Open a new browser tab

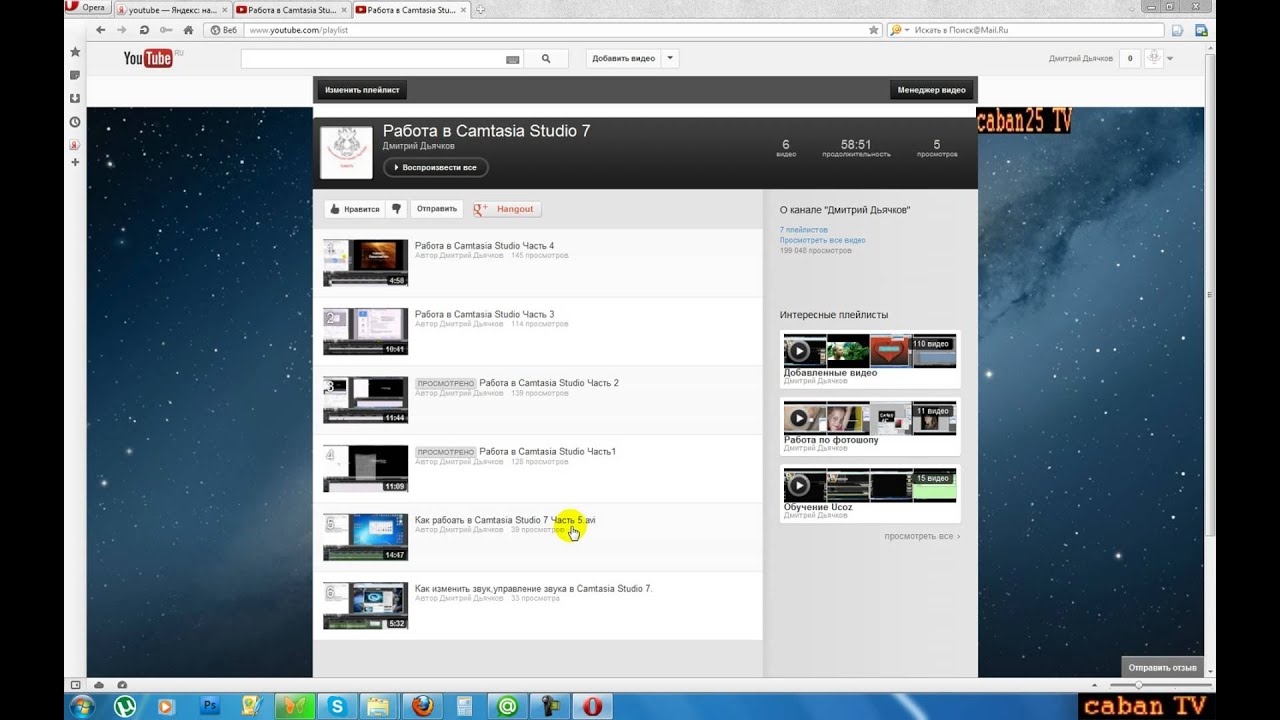click(481, 9)
